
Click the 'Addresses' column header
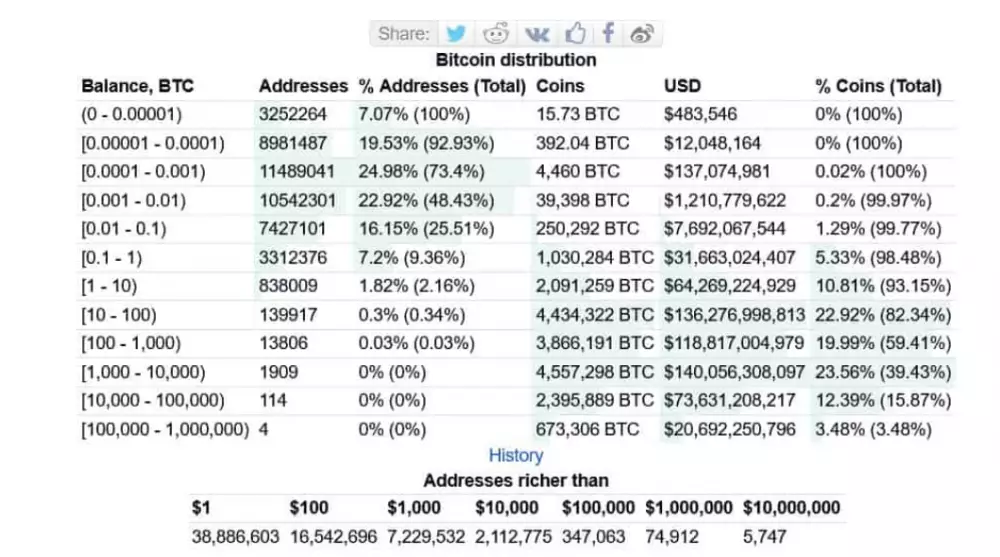(x=303, y=86)
